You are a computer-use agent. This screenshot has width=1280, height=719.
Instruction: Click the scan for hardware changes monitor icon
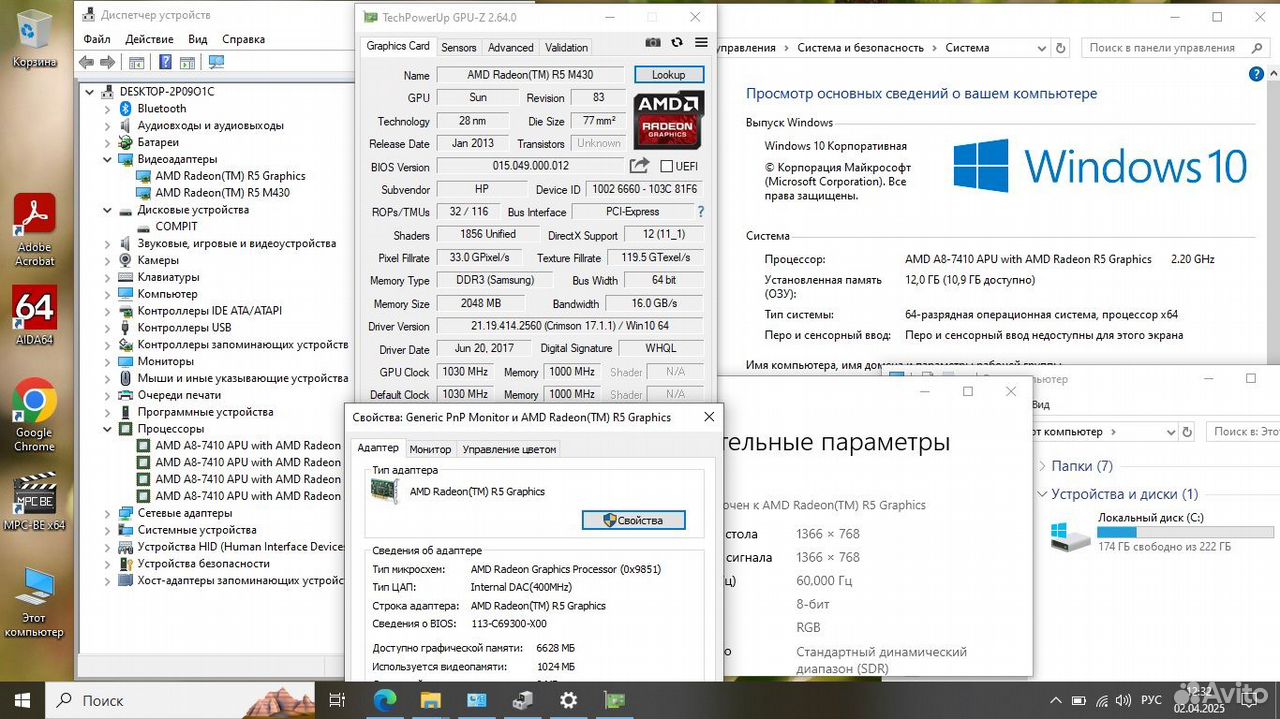(x=215, y=62)
